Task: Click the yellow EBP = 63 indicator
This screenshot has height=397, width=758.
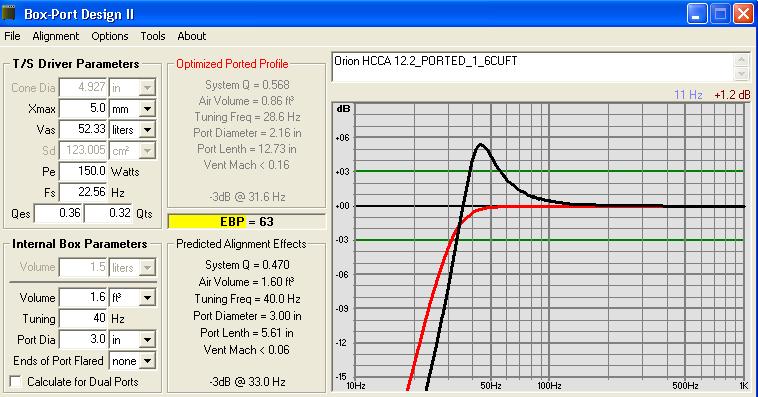Action: [246, 222]
